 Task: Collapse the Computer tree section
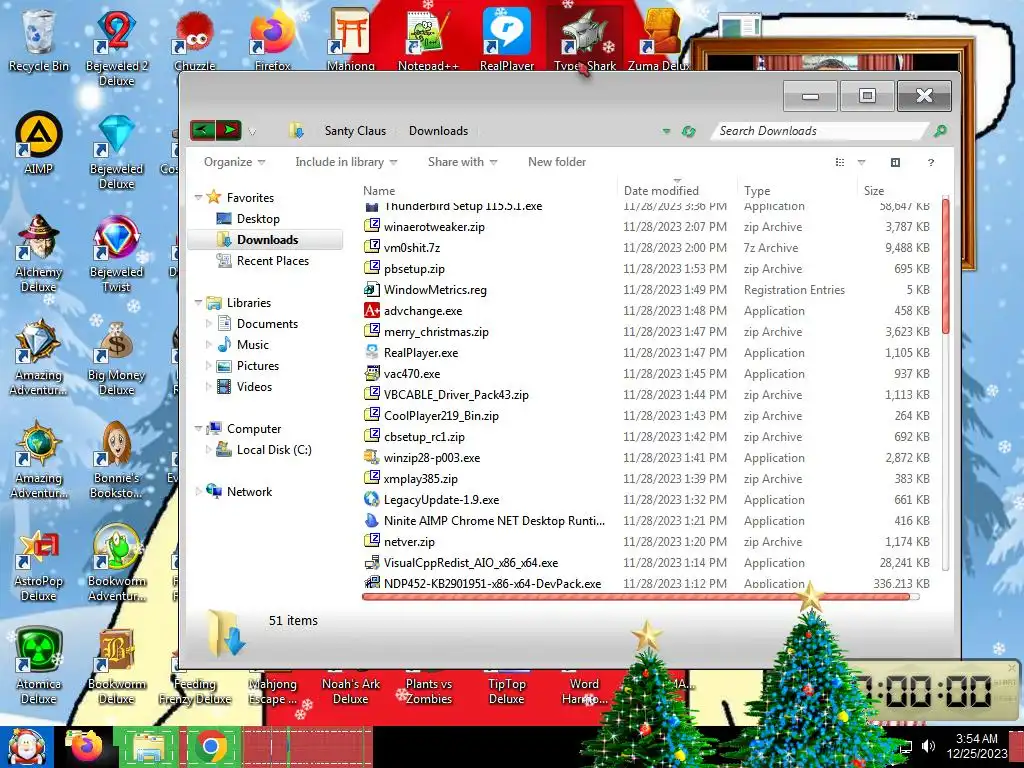coord(199,428)
